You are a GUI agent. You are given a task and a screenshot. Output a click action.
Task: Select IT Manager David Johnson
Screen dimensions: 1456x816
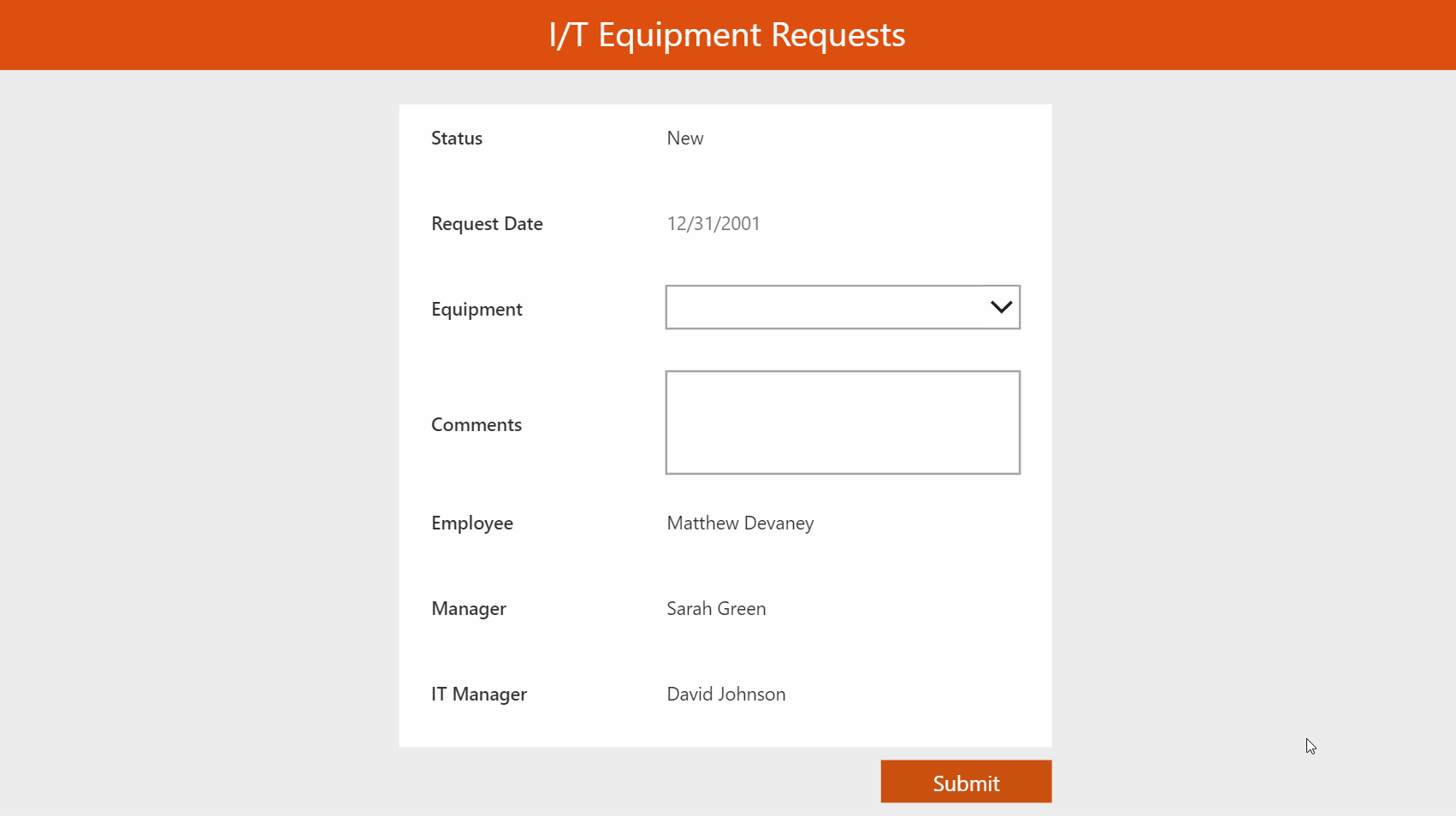725,694
